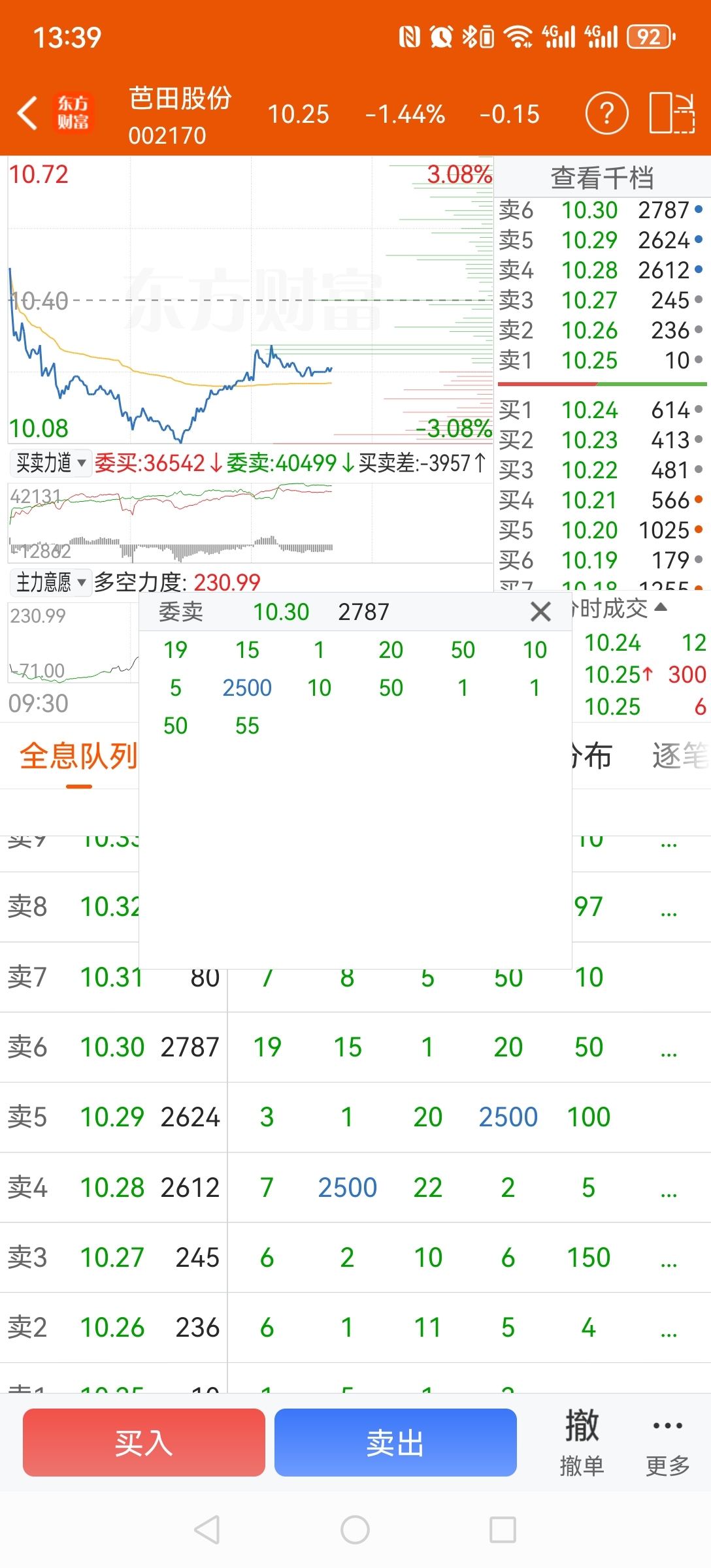Tap the 买入 buy button
The image size is (711, 1568).
tap(144, 1442)
